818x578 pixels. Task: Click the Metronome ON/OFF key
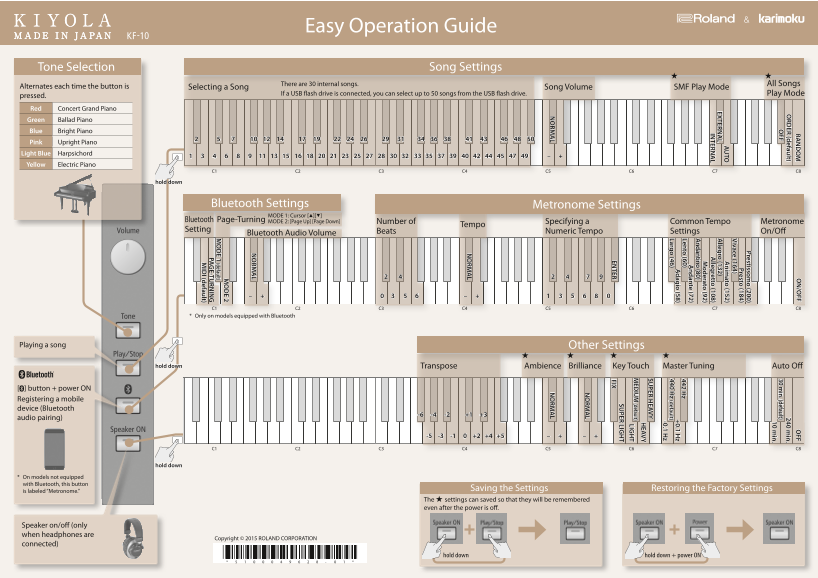click(798, 270)
